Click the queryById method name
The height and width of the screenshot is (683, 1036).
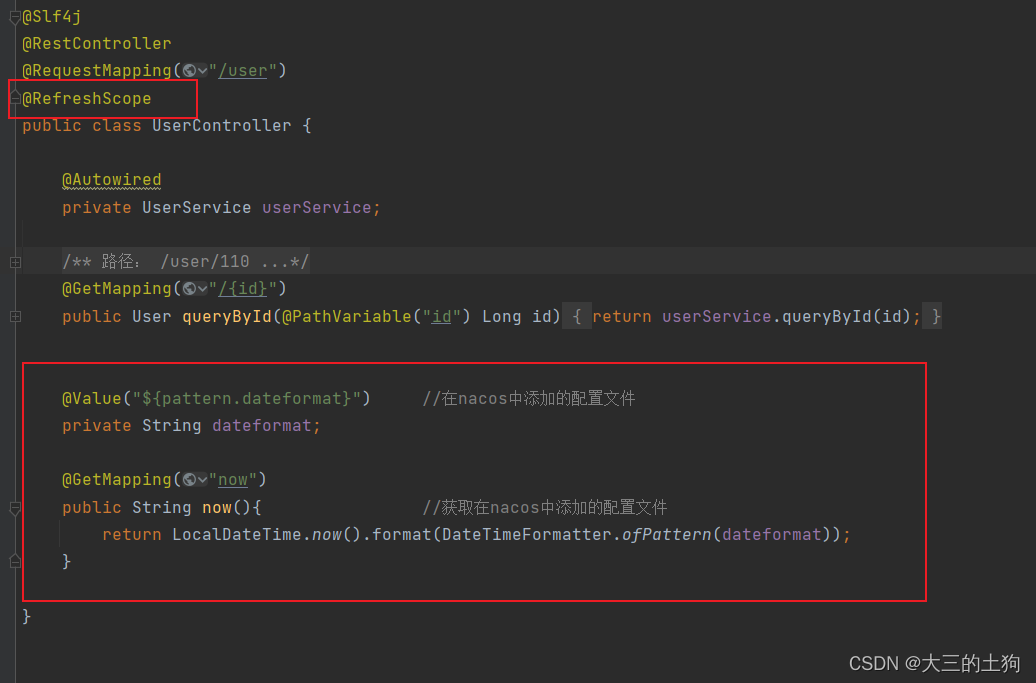227,317
